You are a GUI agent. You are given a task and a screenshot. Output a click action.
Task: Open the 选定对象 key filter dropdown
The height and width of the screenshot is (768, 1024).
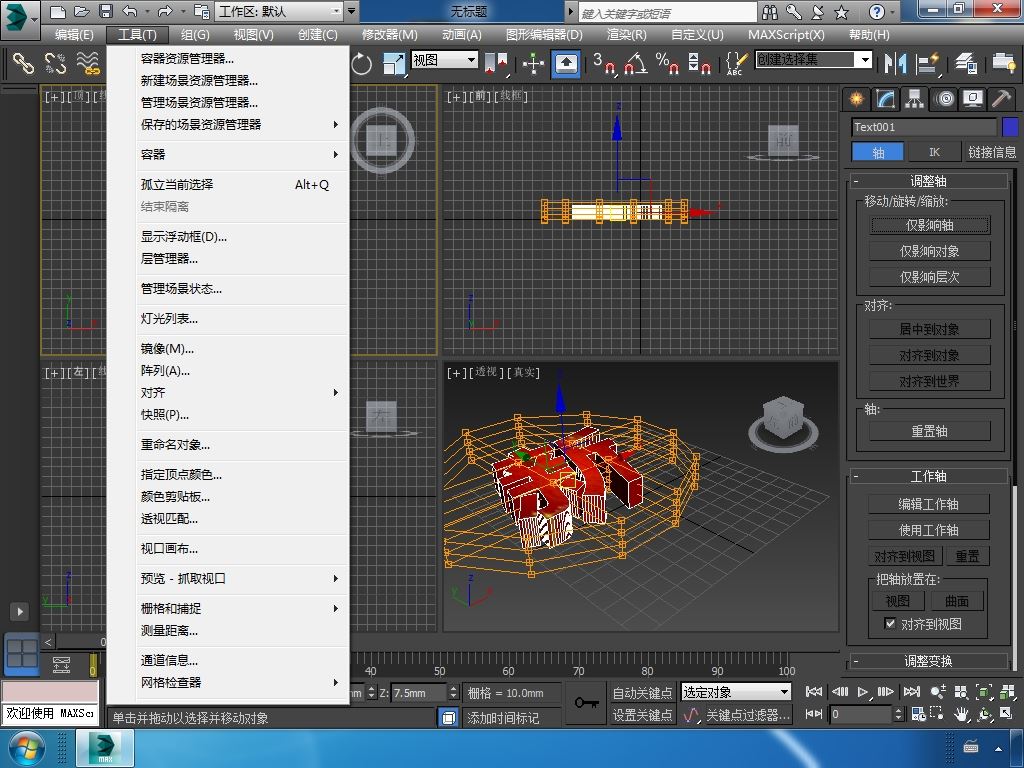(x=784, y=692)
